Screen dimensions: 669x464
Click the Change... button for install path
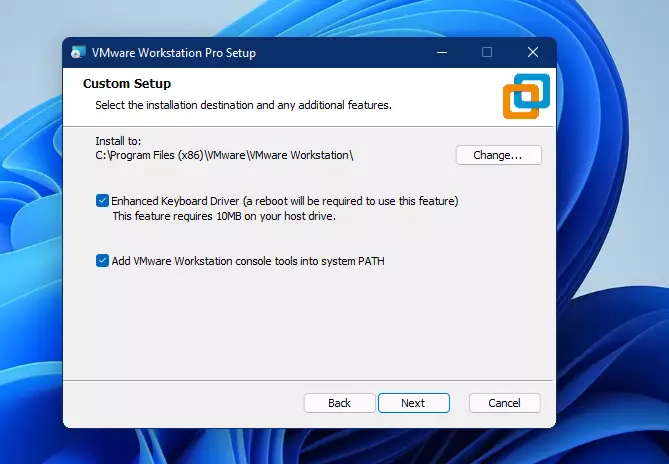coord(498,155)
